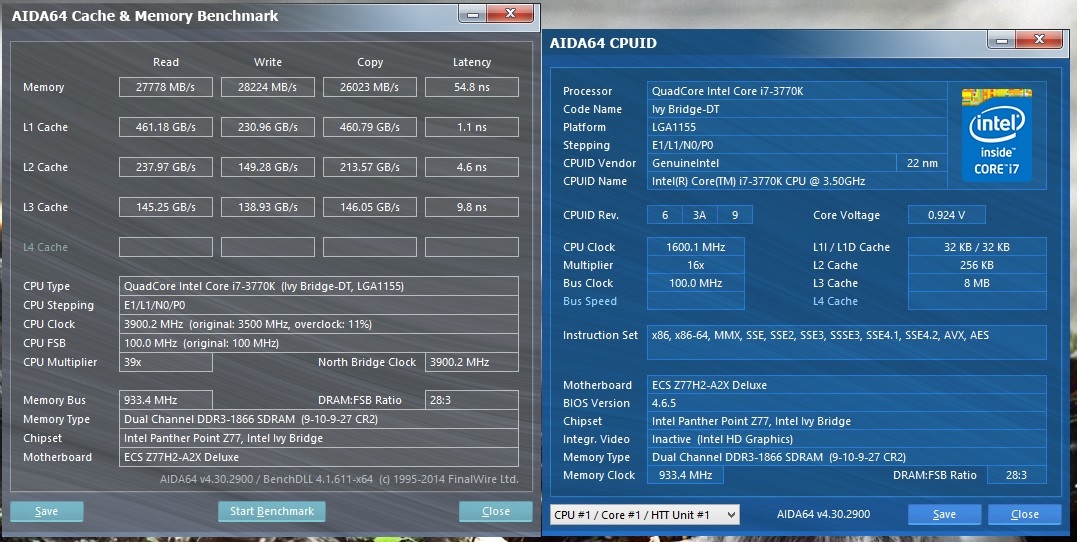Viewport: 1077px width, 542px height.
Task: Select Memory Read value 27778 MB/s
Action: 166,87
